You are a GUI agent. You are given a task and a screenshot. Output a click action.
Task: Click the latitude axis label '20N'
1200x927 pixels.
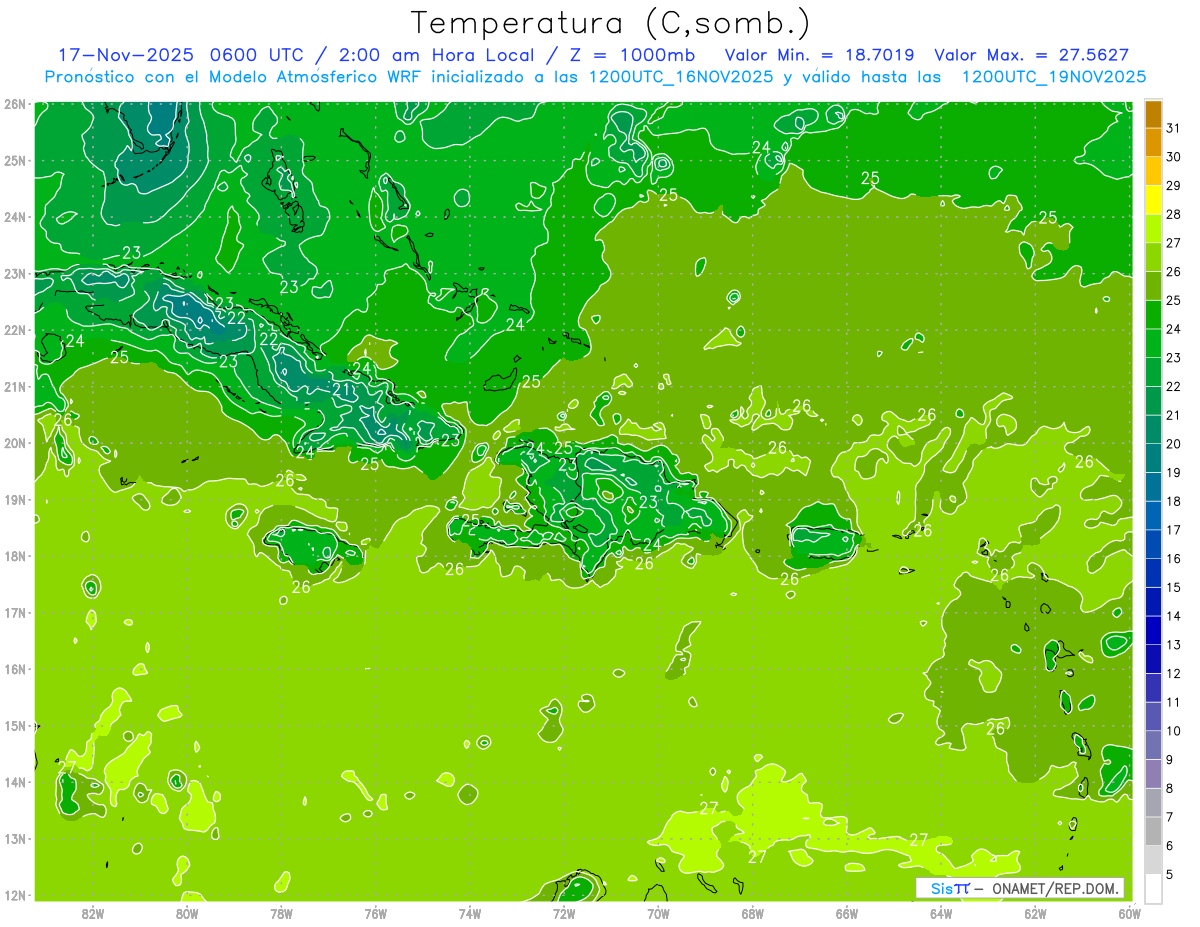click(x=15, y=443)
